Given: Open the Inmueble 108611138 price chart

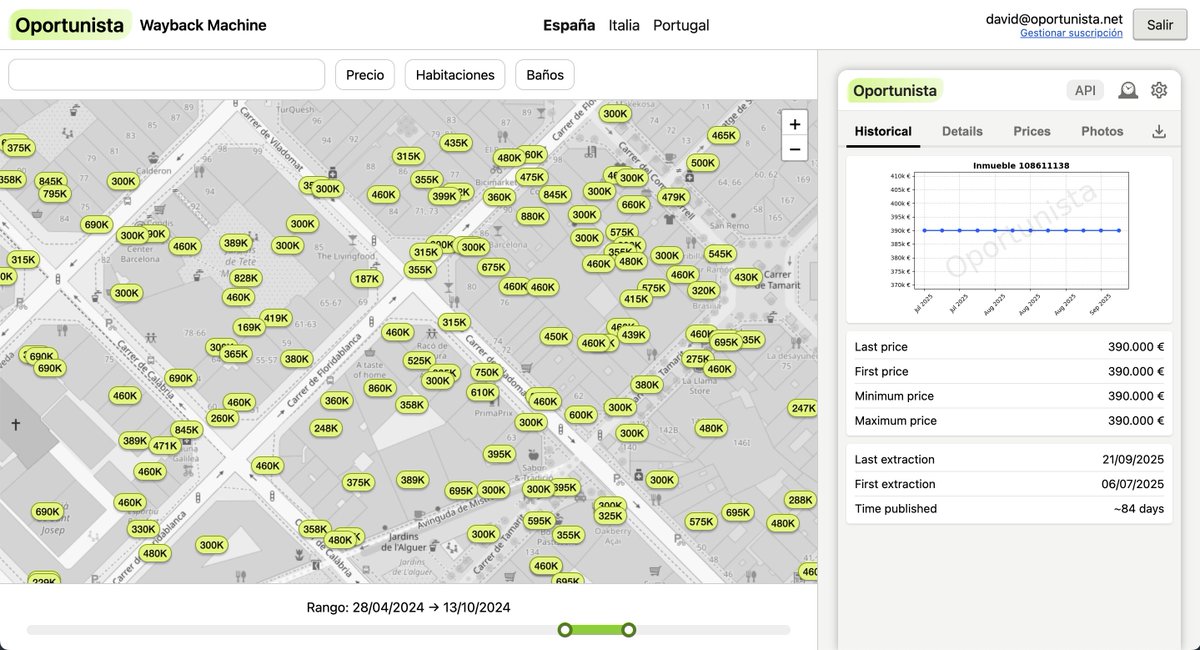Looking at the screenshot, I should (1009, 238).
